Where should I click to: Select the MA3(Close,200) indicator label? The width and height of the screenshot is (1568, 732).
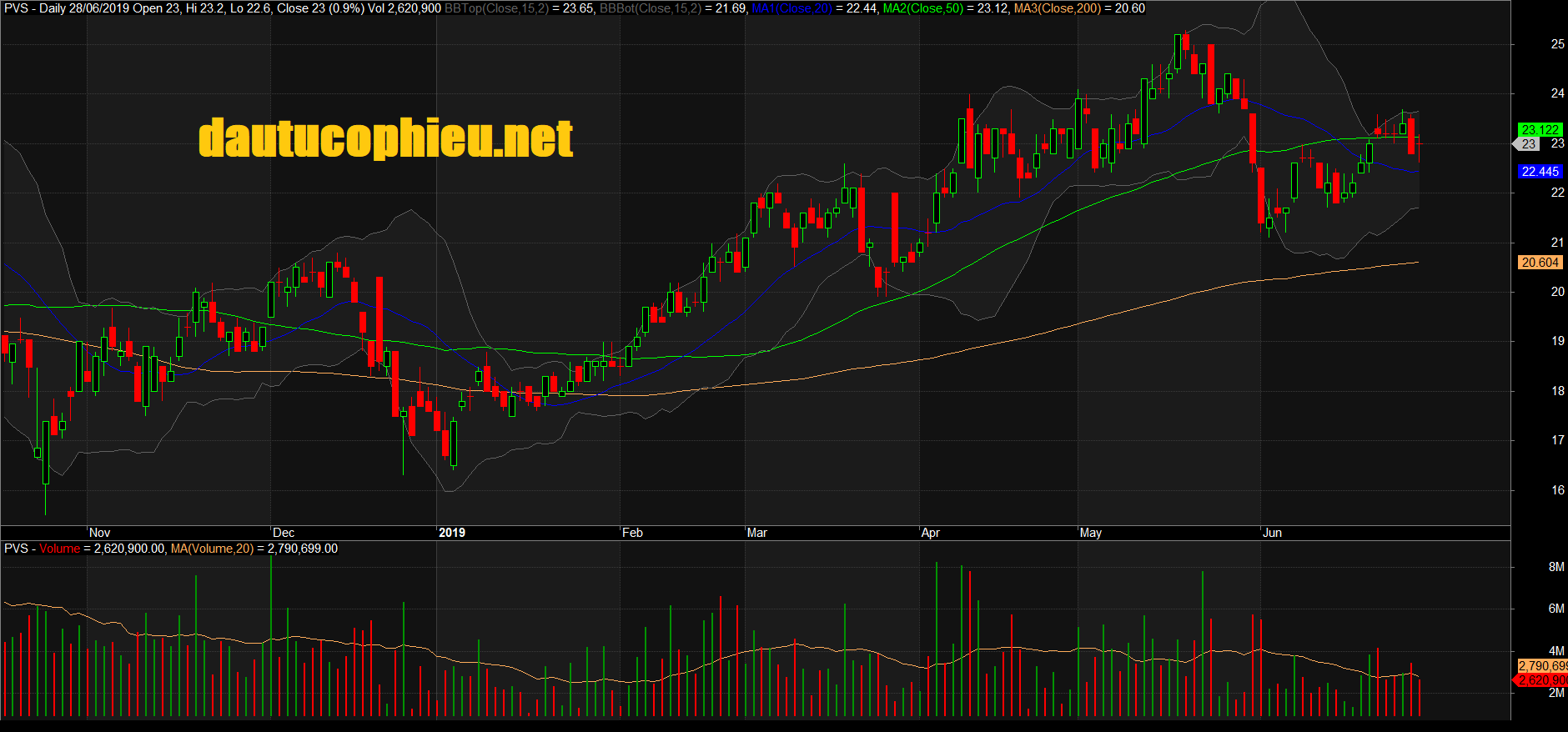1057,8
